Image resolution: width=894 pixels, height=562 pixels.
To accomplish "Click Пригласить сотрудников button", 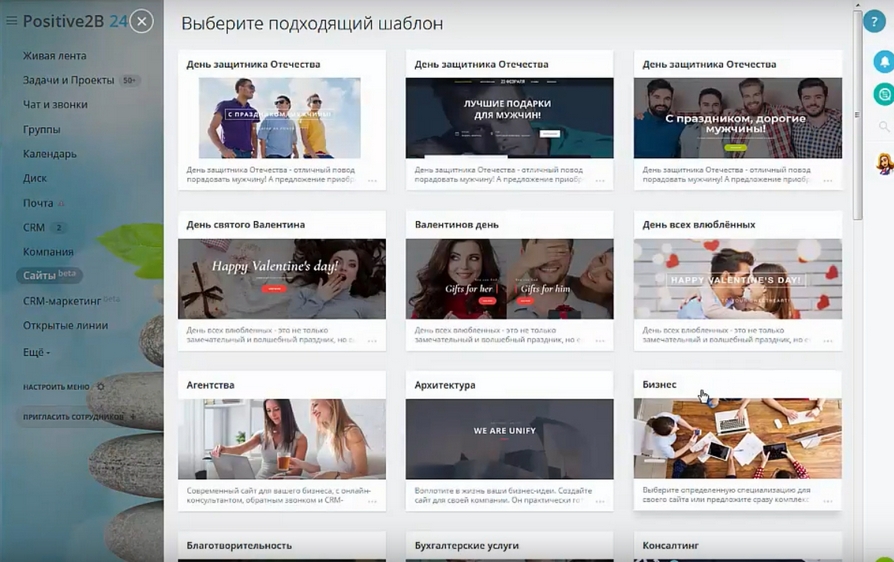I will [79, 417].
